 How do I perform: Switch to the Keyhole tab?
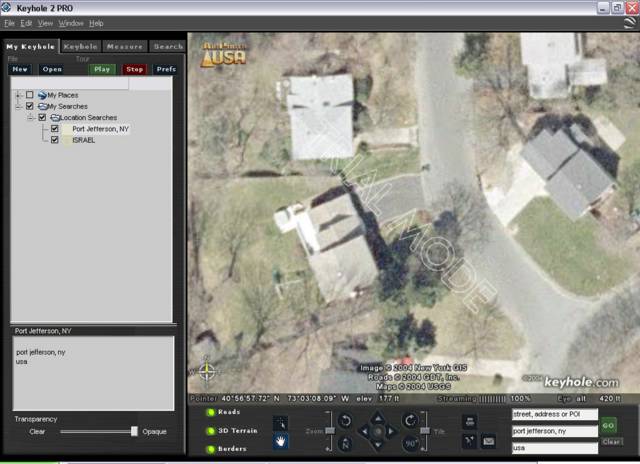(81, 47)
